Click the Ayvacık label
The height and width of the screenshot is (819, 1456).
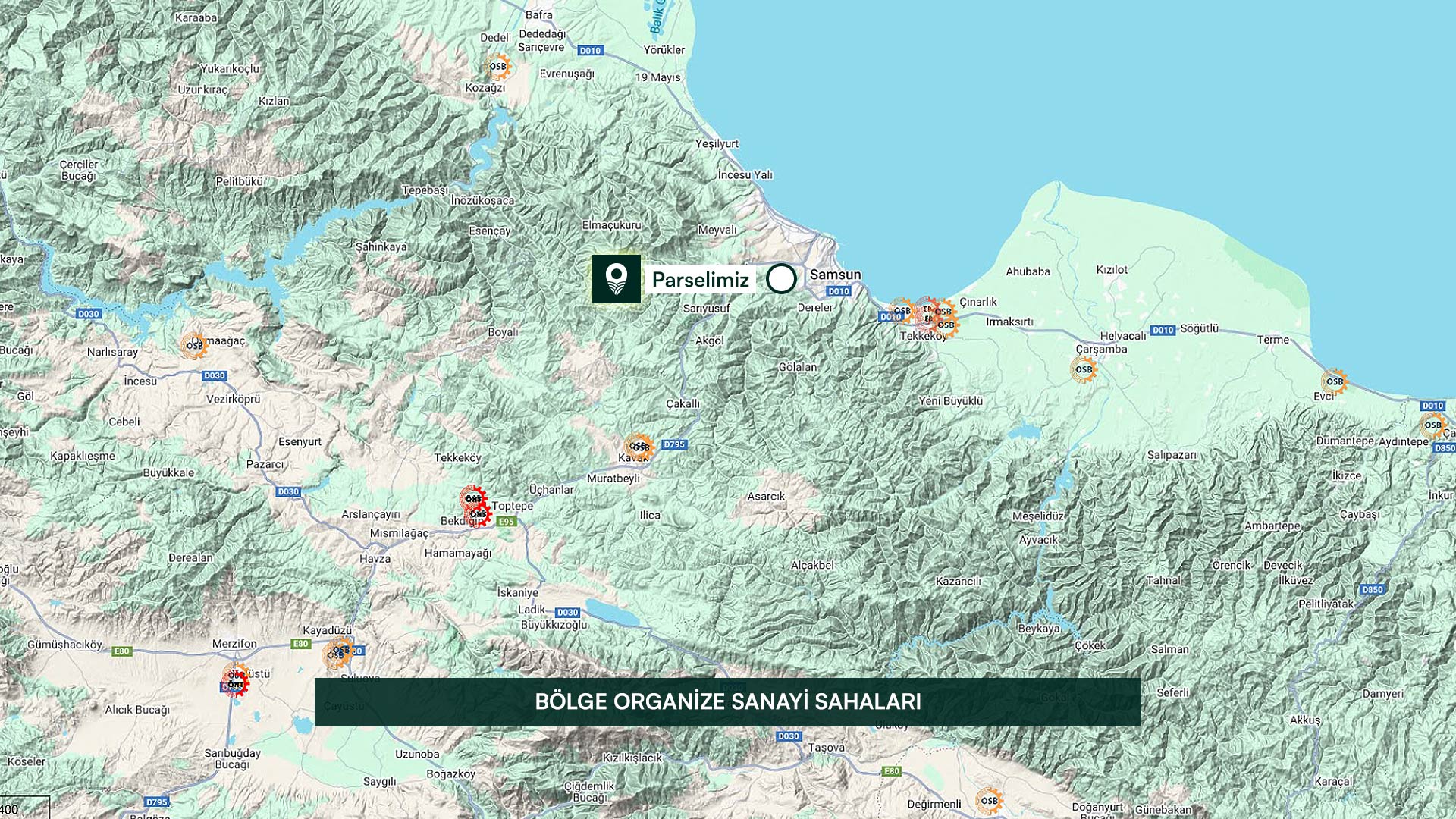click(x=1038, y=540)
